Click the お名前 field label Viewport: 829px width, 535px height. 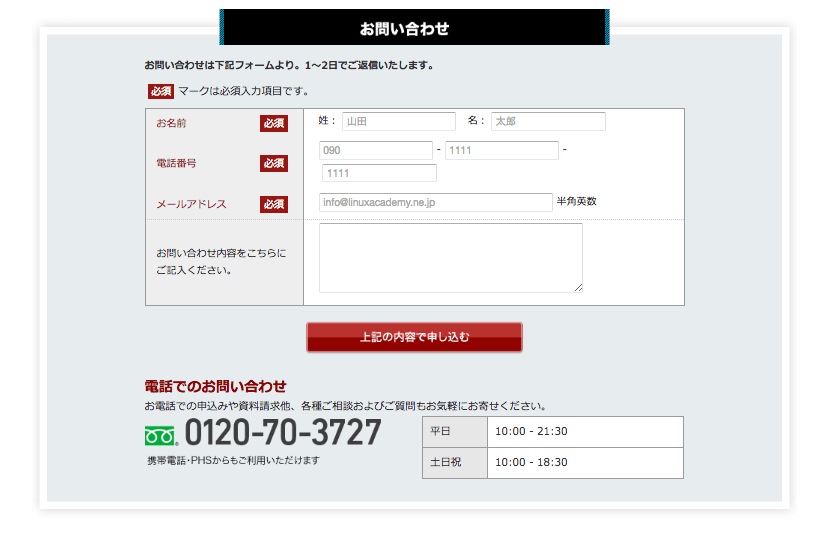click(171, 123)
